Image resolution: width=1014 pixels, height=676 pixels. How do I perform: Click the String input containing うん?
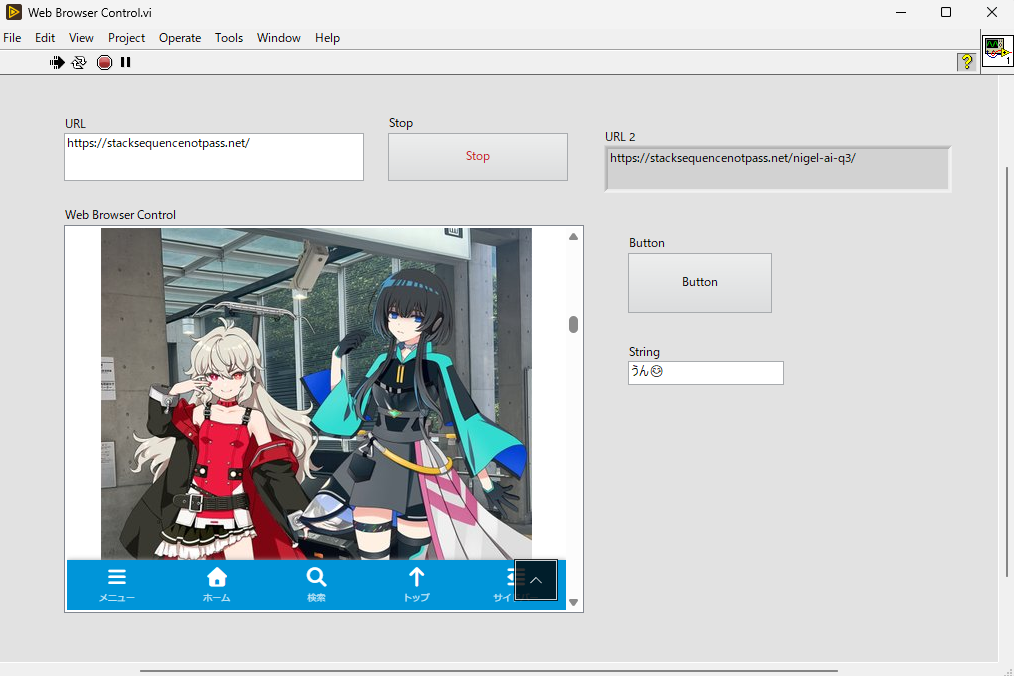706,373
